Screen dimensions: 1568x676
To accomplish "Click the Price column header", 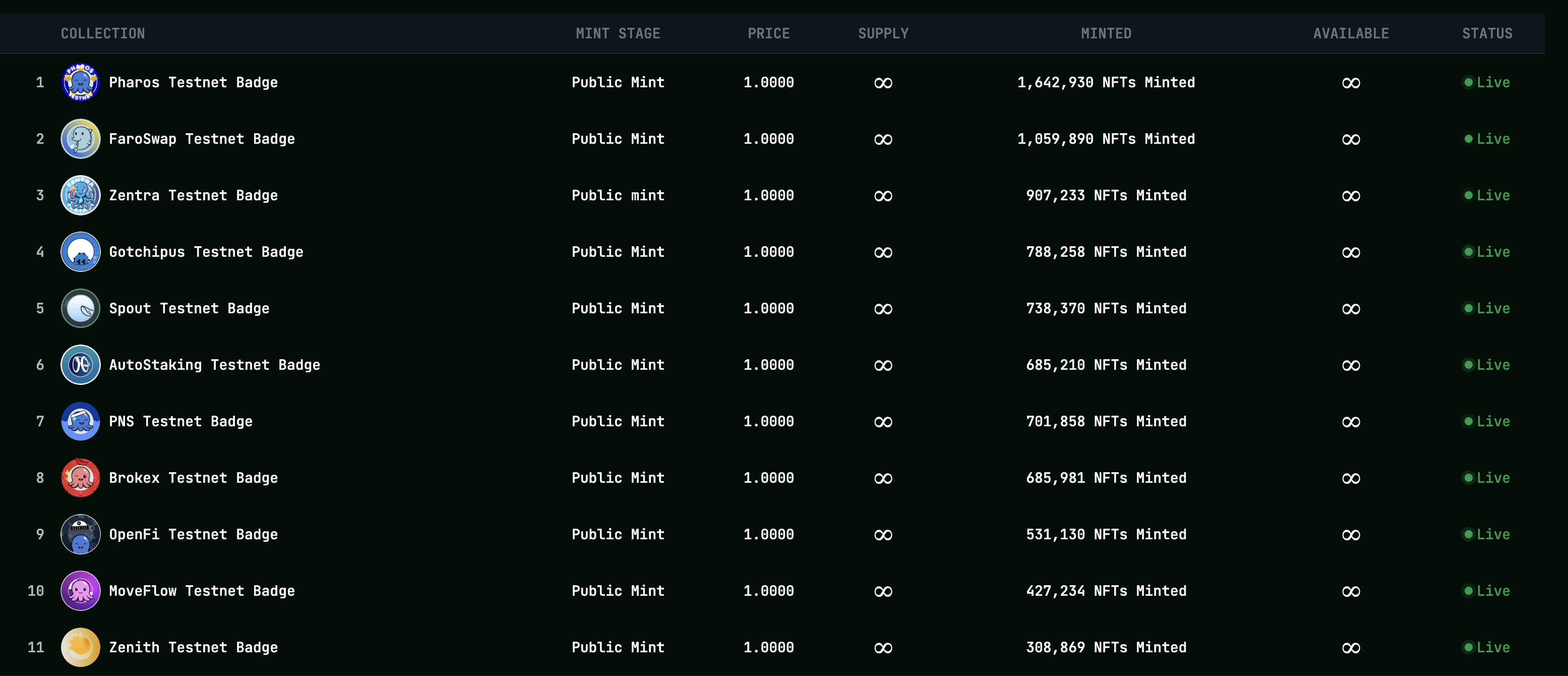I will click(x=768, y=33).
